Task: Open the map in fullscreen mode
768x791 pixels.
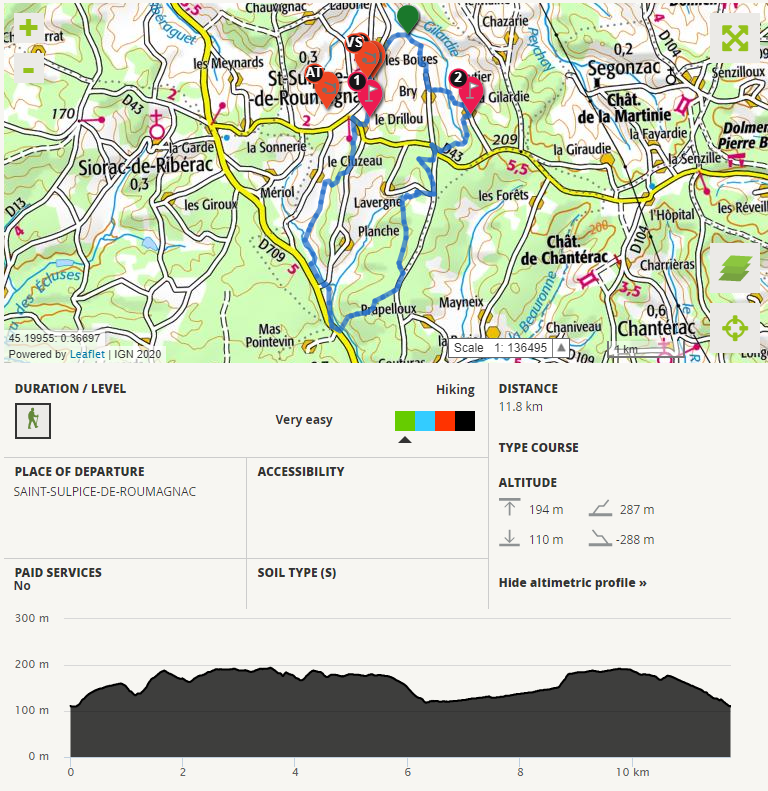Action: click(735, 39)
